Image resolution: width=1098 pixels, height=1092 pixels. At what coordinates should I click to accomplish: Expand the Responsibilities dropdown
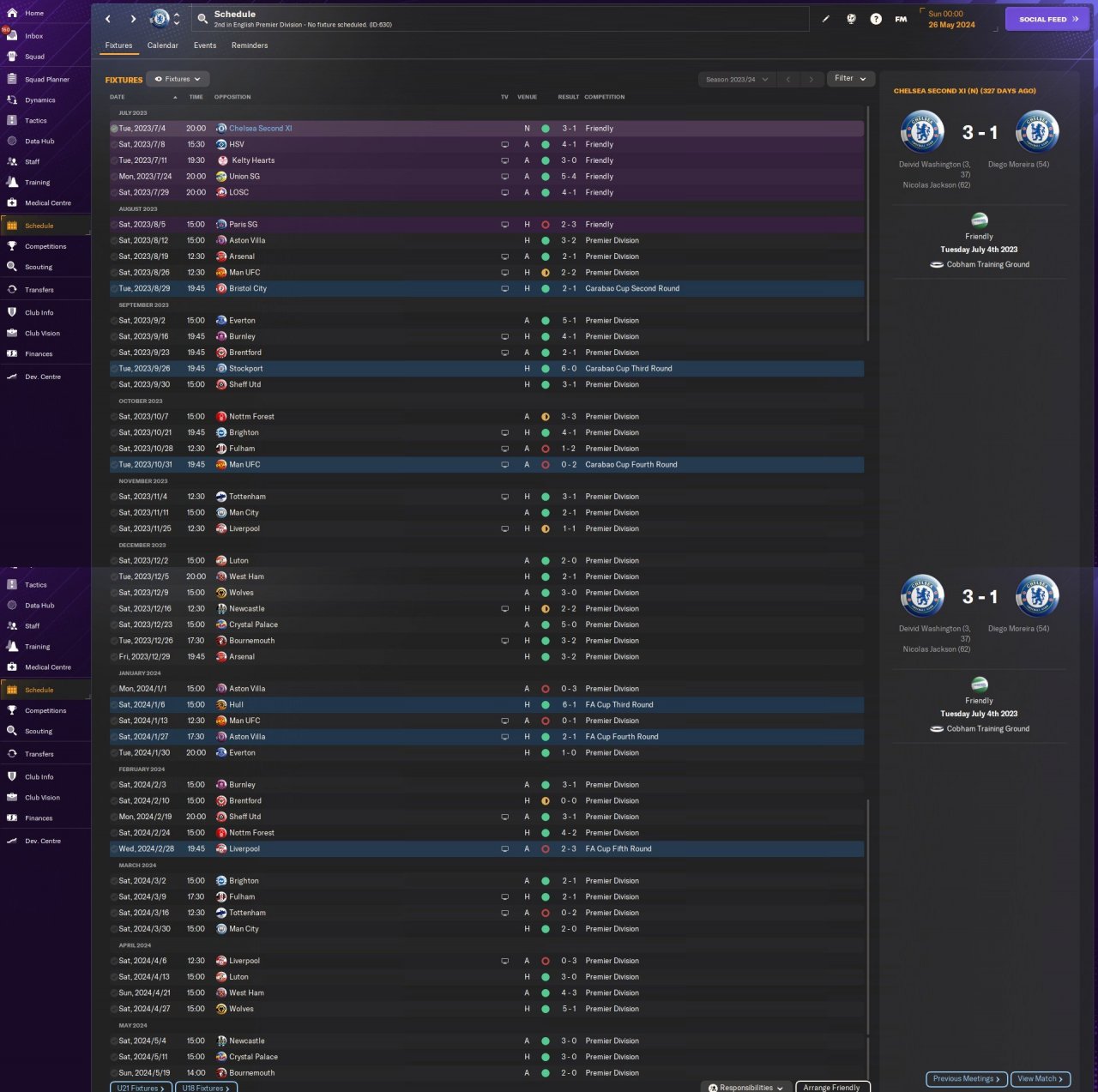pyautogui.click(x=745, y=1087)
